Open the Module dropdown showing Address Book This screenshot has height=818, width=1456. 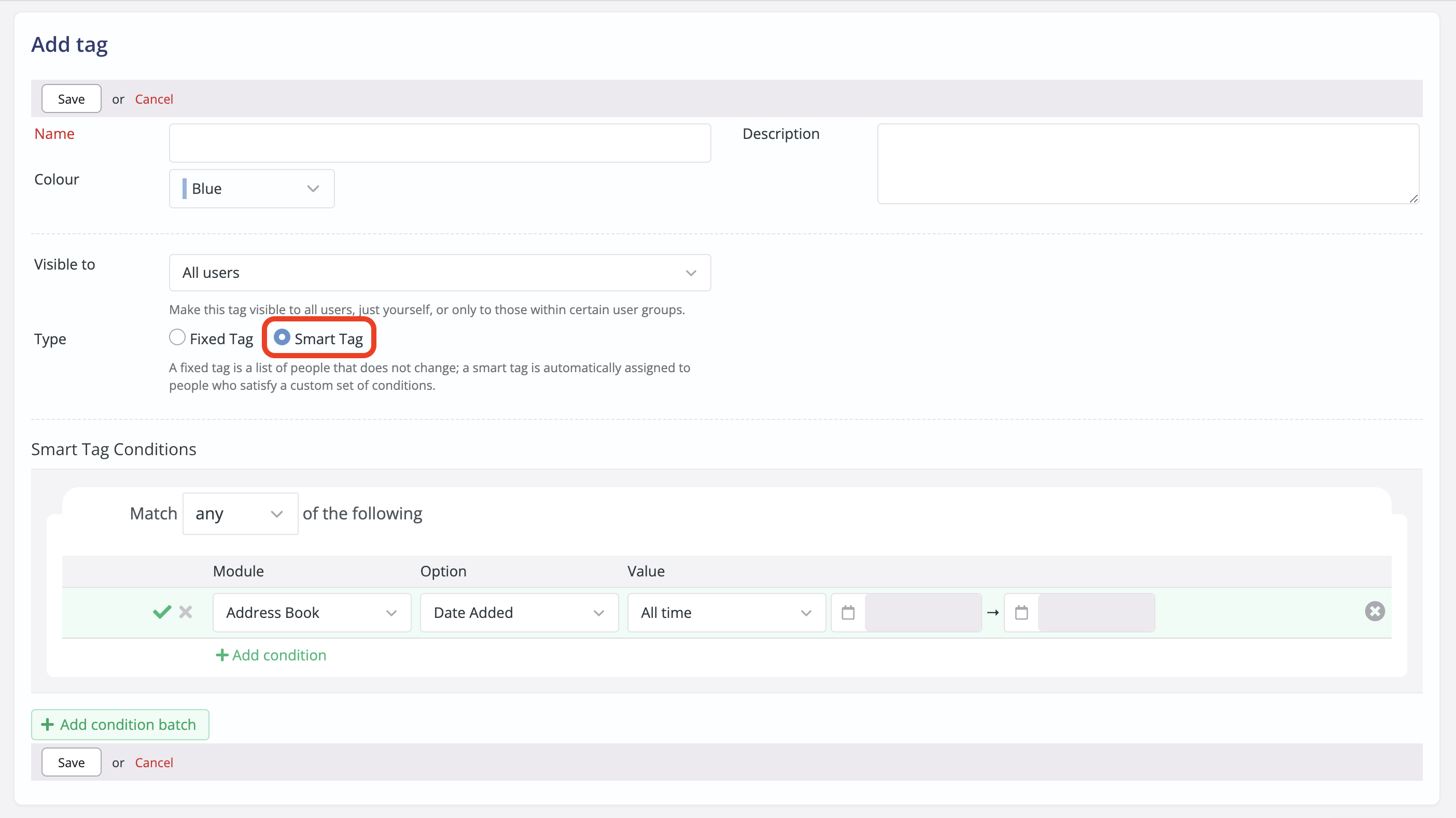(312, 612)
